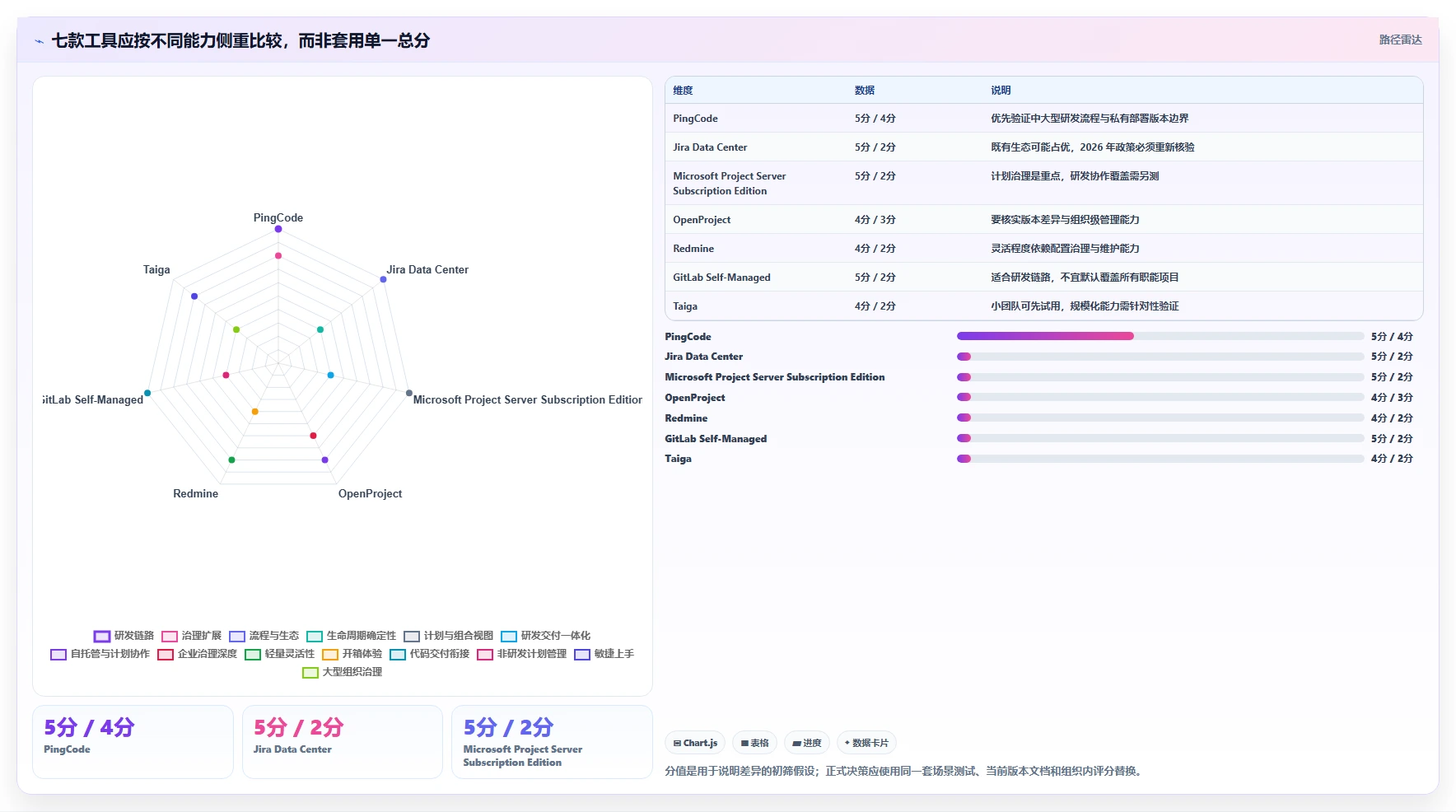
Task: Toggle the 企业治理深度 legend series
Action: [x=198, y=654]
